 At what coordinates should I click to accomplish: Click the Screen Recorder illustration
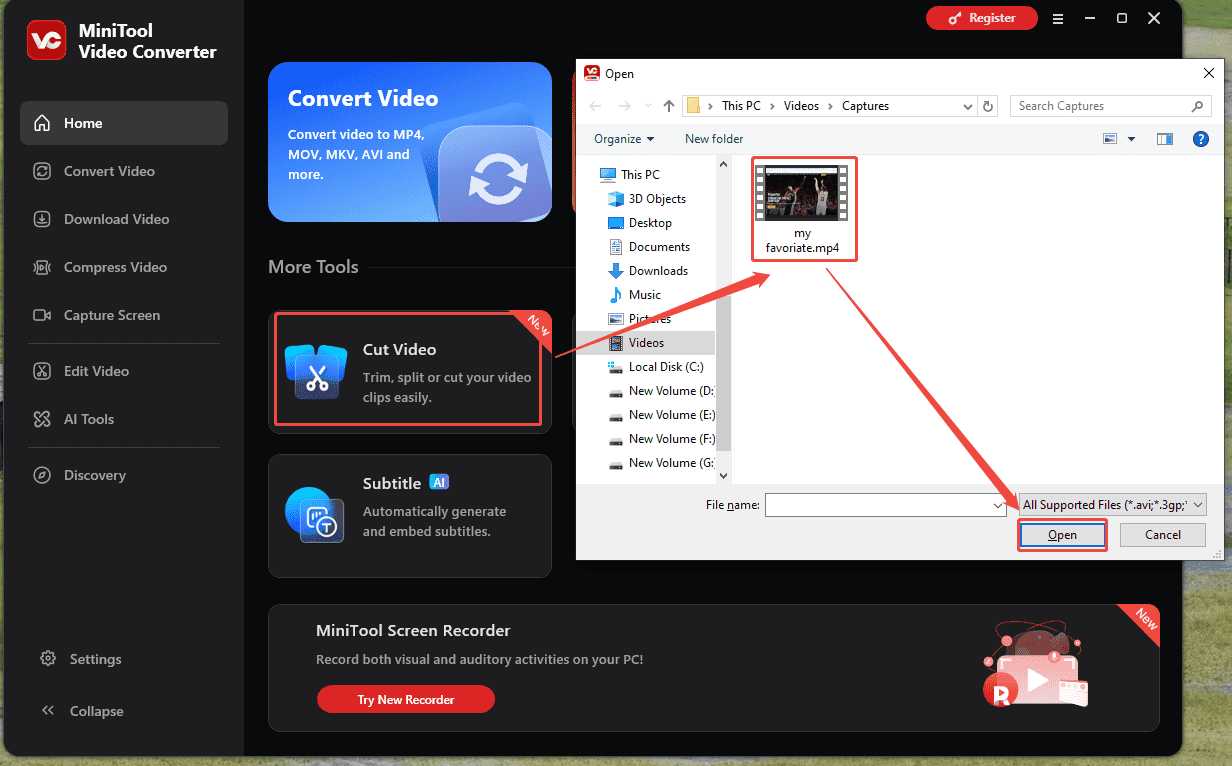(x=1035, y=666)
